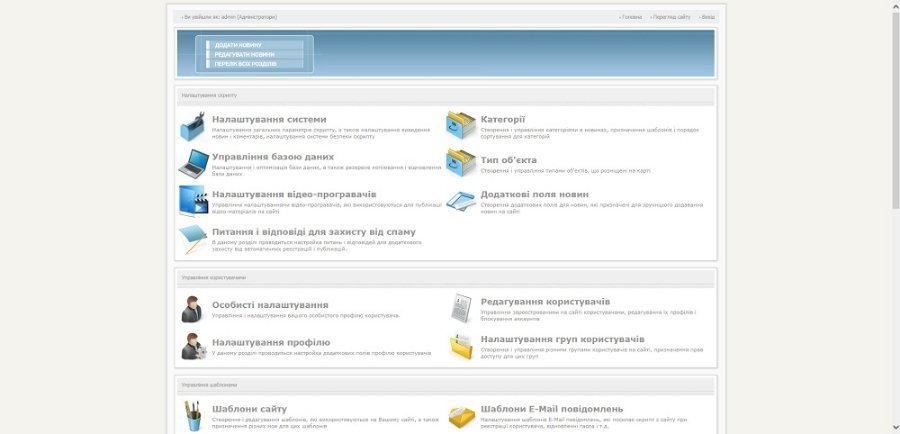
Task: Open the Налаштування профілю heading link
Action: pyautogui.click(x=263, y=342)
